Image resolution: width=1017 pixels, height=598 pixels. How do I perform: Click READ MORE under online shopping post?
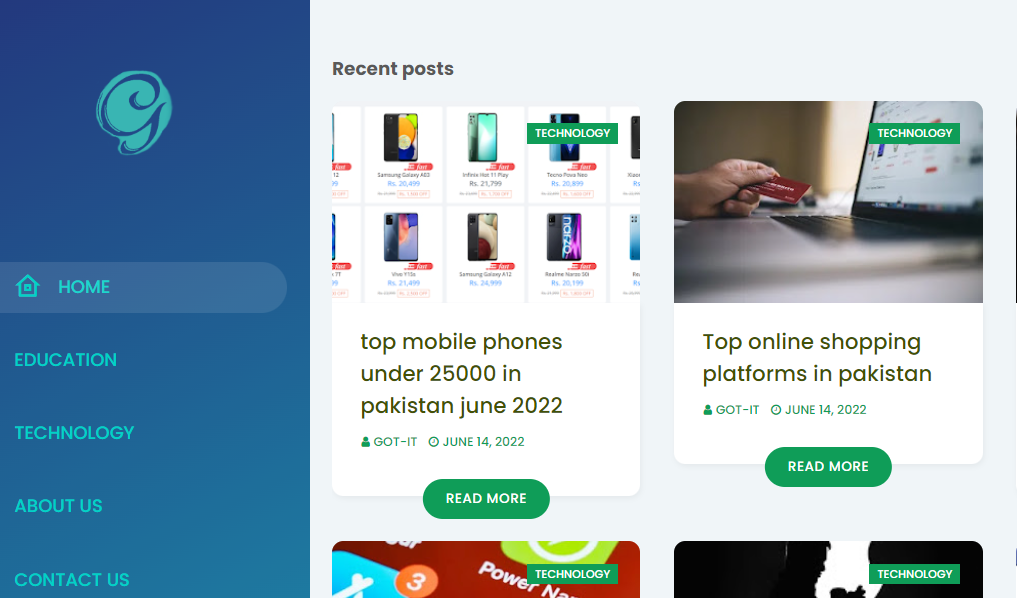828,466
